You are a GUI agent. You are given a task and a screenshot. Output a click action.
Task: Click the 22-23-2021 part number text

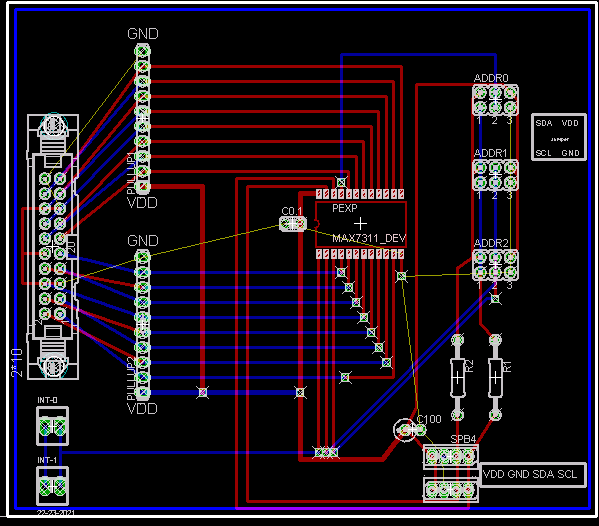tap(56, 513)
